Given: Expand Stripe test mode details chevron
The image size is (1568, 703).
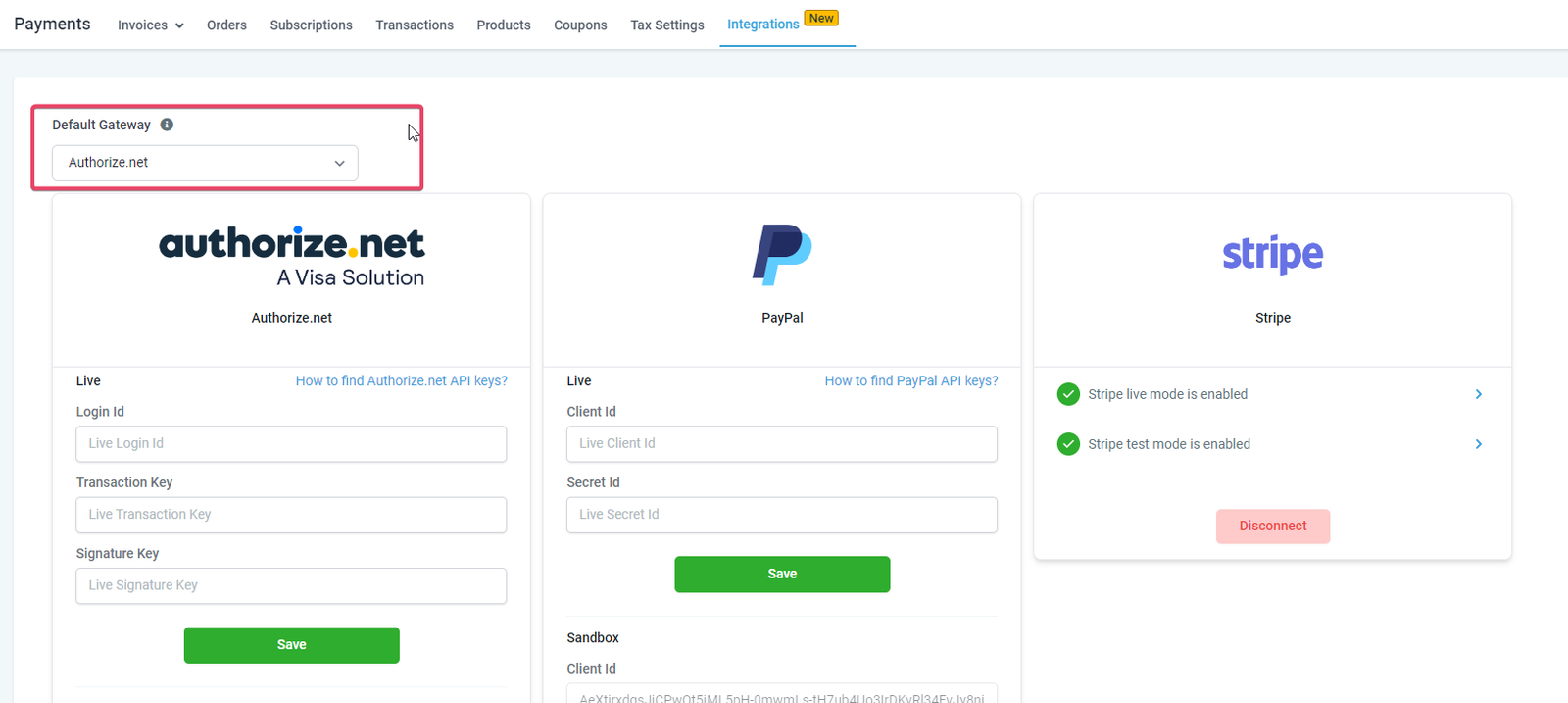Looking at the screenshot, I should [x=1478, y=444].
